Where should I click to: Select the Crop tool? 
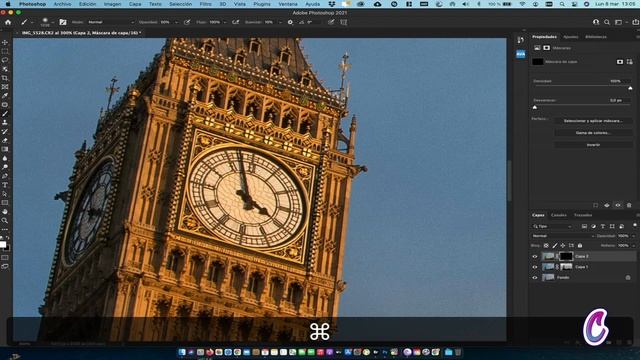point(5,78)
